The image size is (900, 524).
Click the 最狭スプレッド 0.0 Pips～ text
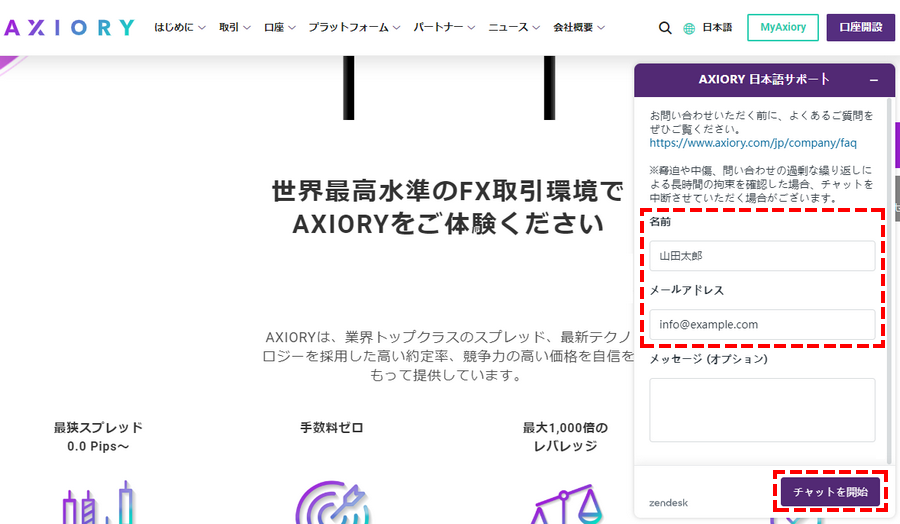click(x=98, y=437)
